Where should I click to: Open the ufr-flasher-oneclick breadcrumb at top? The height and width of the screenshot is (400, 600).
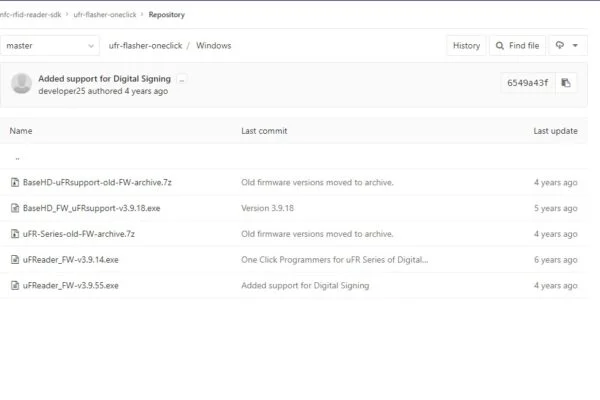pos(105,15)
